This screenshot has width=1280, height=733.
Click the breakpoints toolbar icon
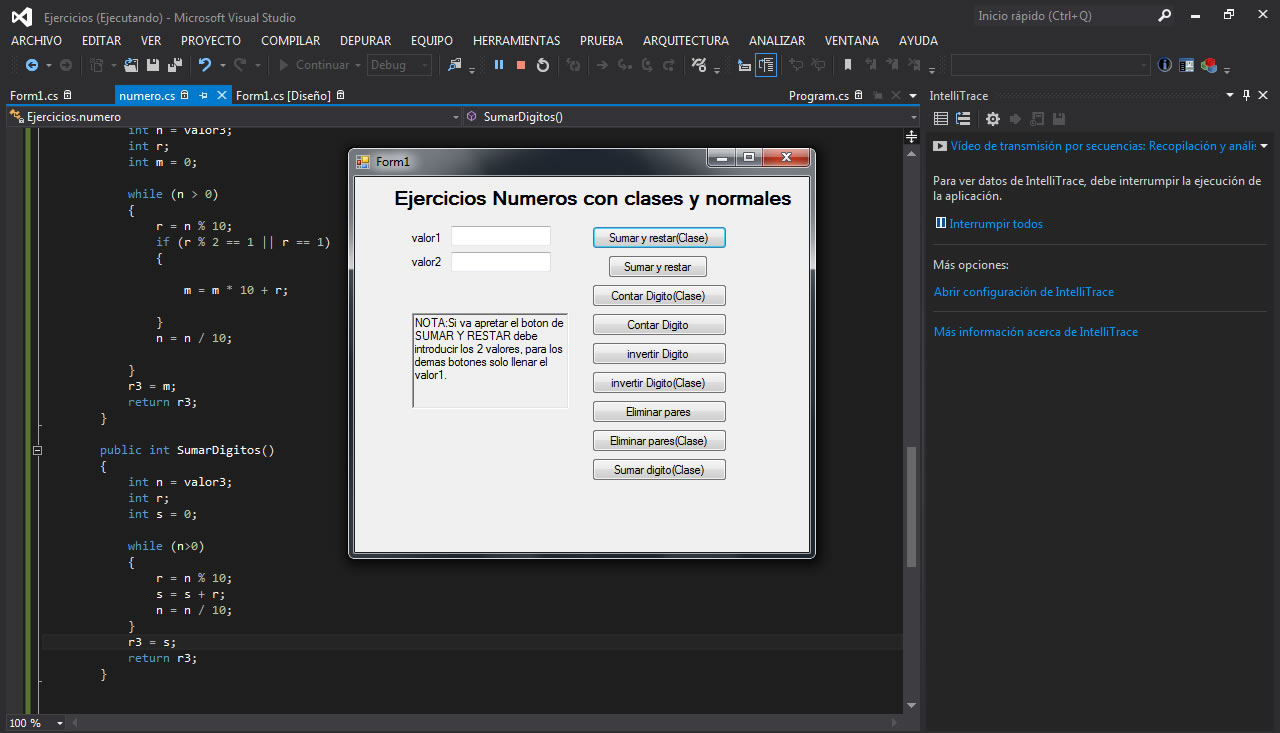[699, 65]
